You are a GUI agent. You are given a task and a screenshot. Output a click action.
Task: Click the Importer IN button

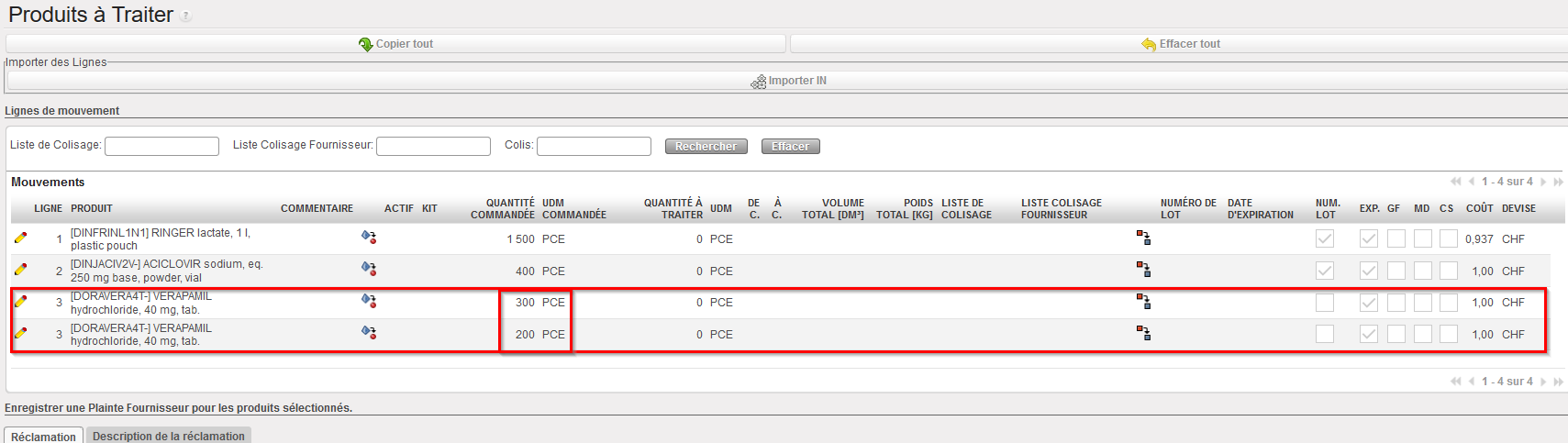pos(788,81)
